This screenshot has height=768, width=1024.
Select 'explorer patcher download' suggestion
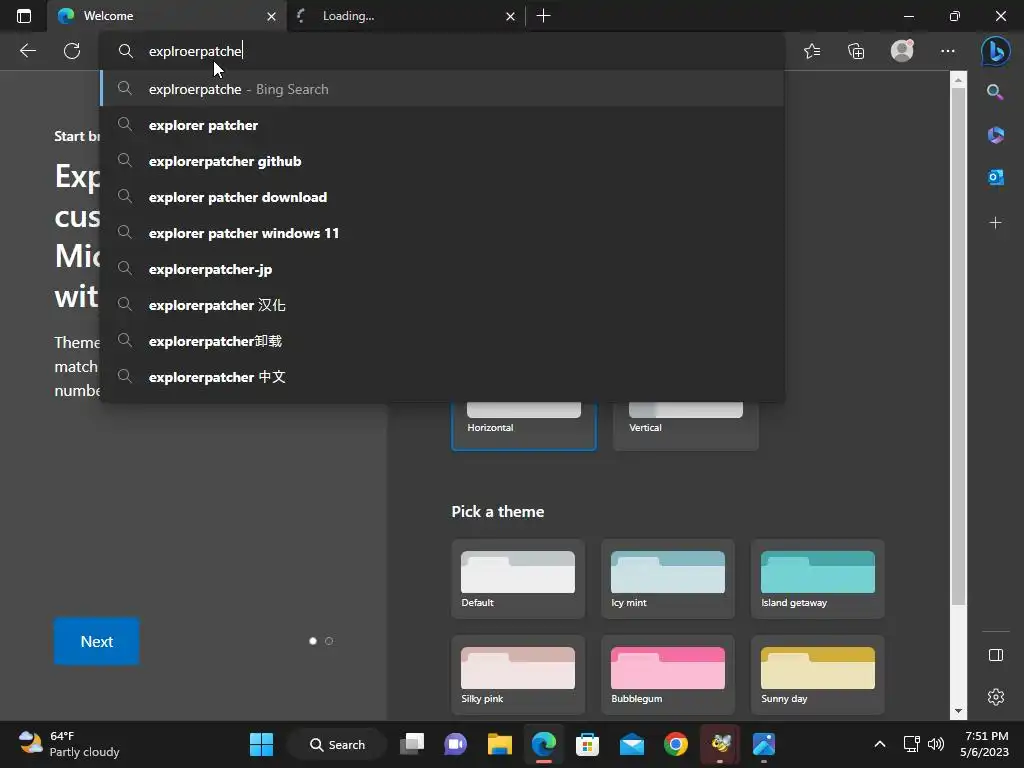pos(443,197)
